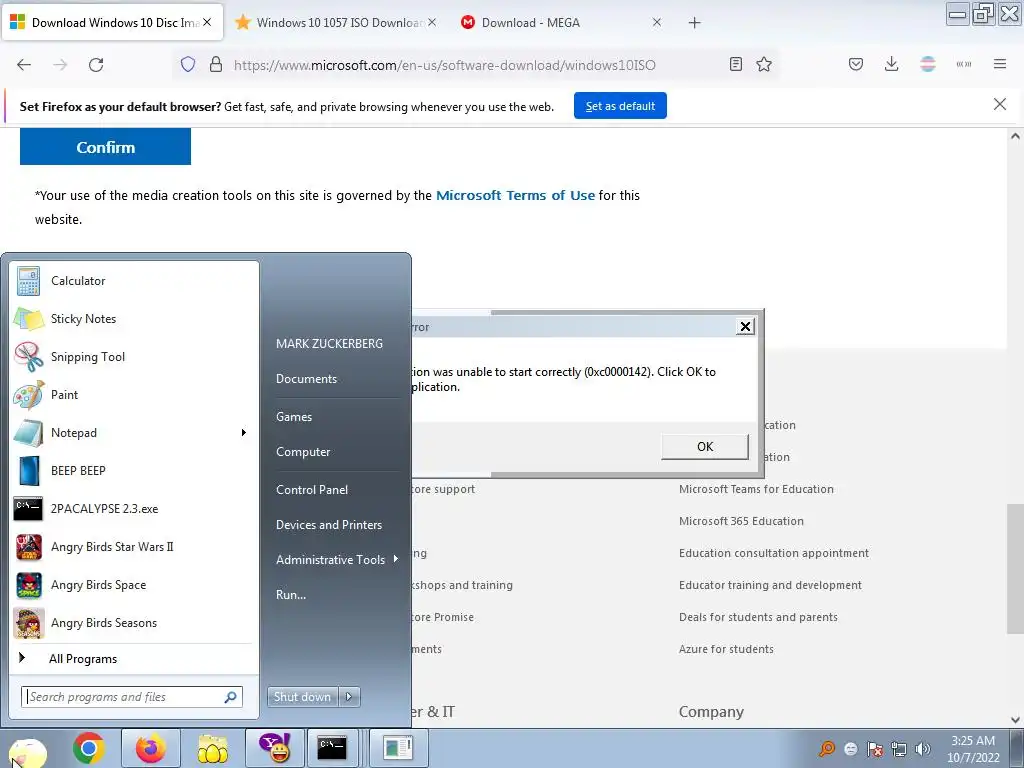
Task: Click the Start orb on taskbar
Action: pos(27,751)
